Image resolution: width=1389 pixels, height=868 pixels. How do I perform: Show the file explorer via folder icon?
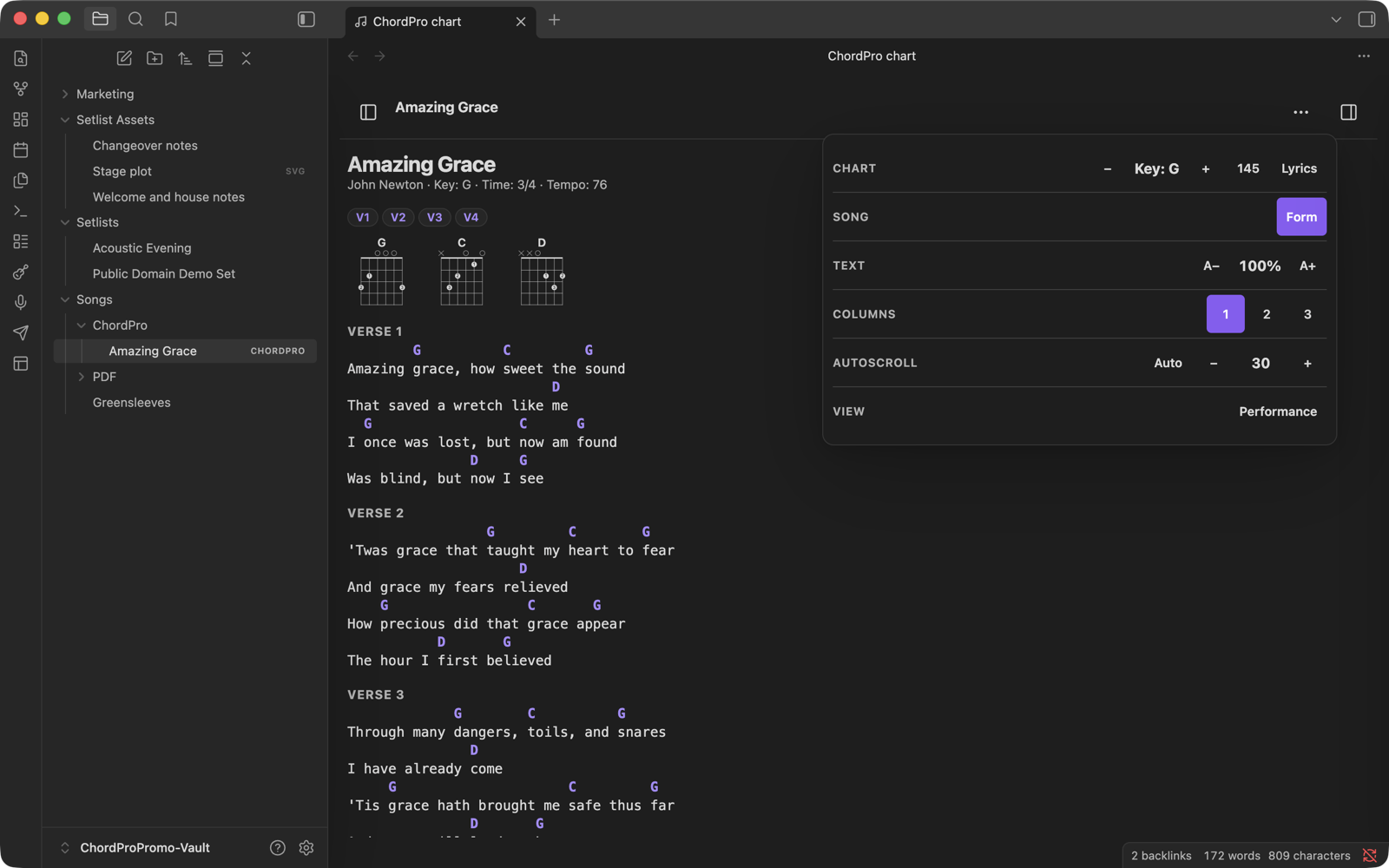click(x=100, y=19)
